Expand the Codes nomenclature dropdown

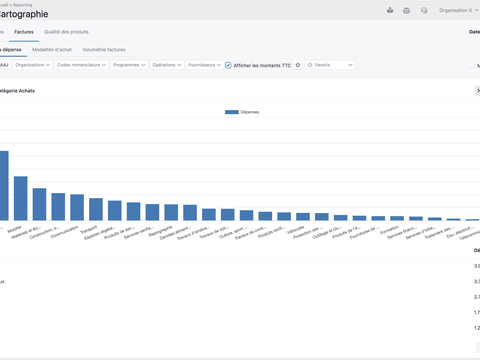point(81,65)
